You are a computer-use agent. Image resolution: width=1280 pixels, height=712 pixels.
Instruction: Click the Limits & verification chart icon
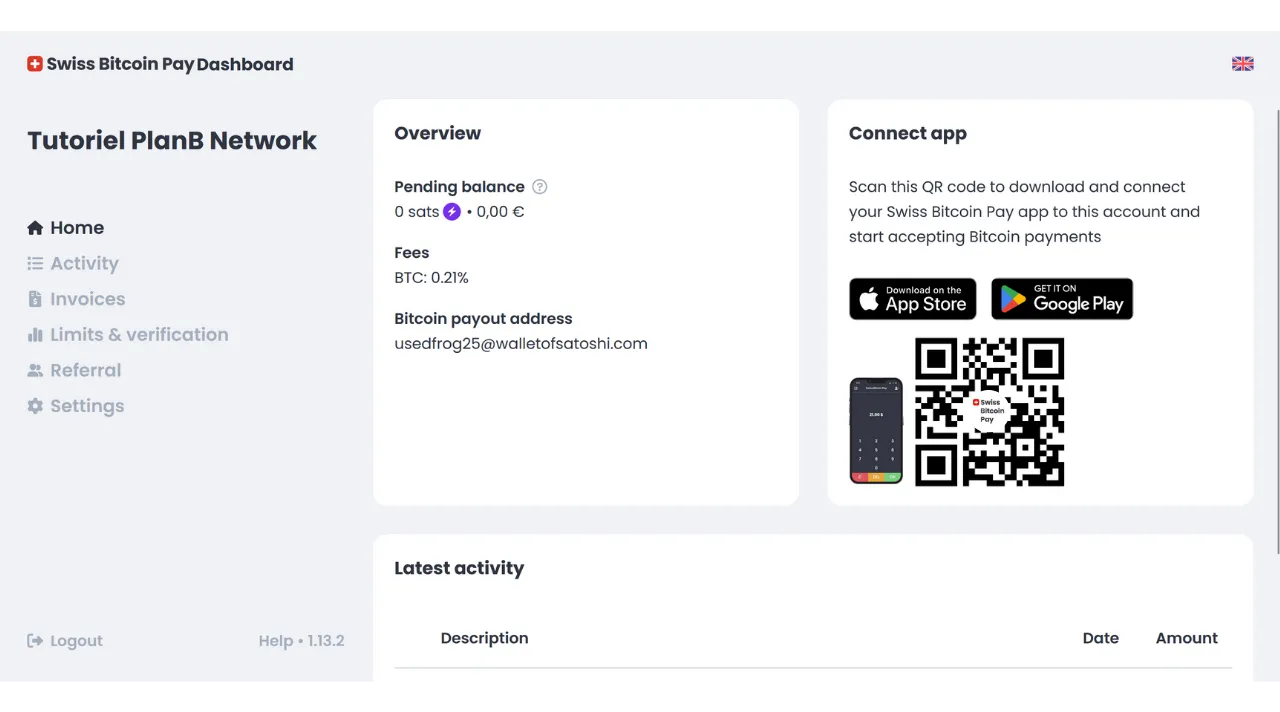(x=34, y=334)
